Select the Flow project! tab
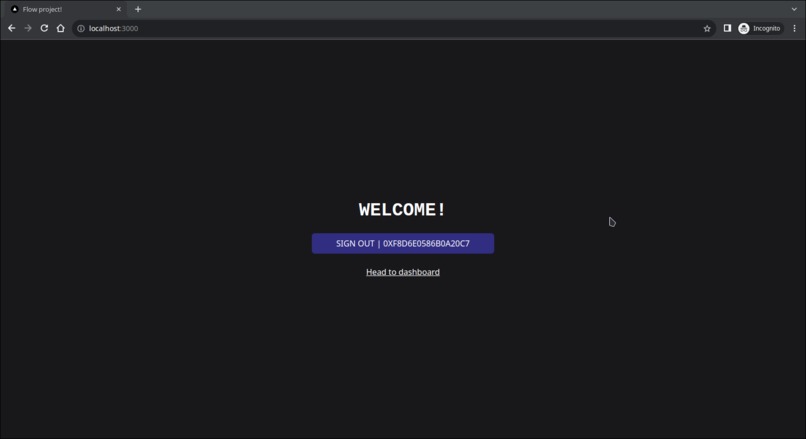 (66, 9)
